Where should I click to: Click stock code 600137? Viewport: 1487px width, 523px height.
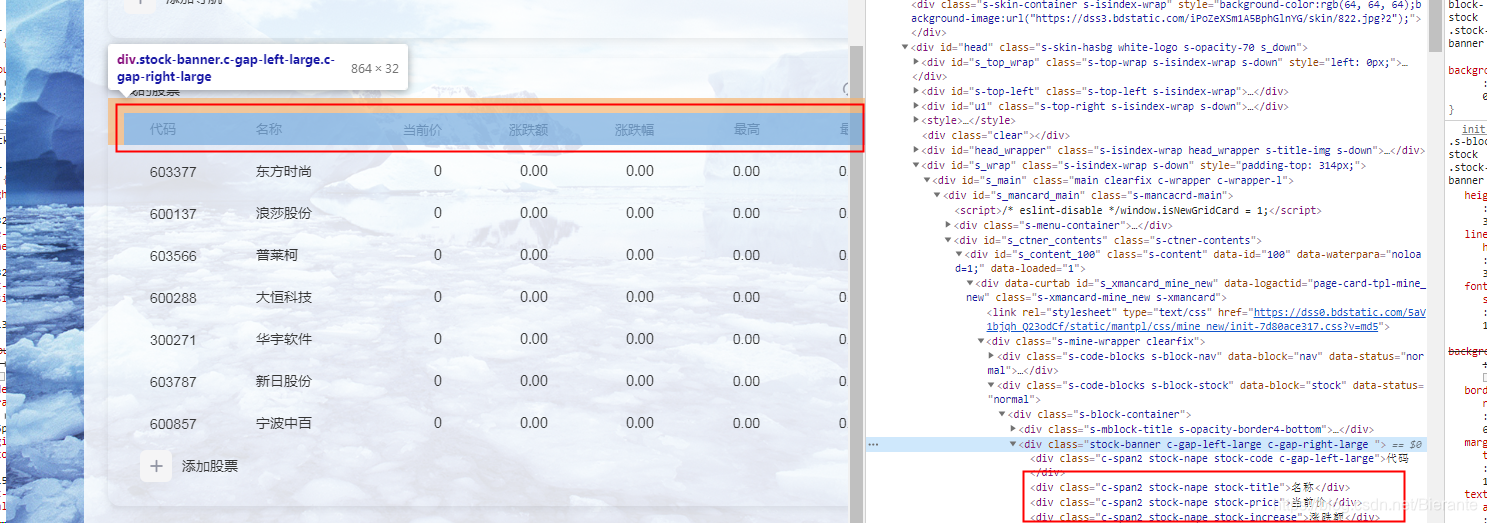pos(174,213)
